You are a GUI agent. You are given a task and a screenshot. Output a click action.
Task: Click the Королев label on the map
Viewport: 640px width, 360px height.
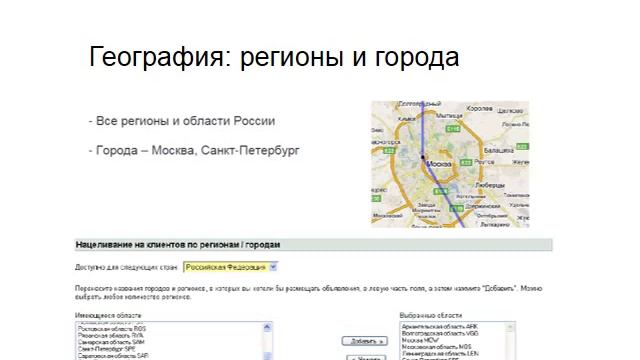pyautogui.click(x=479, y=109)
